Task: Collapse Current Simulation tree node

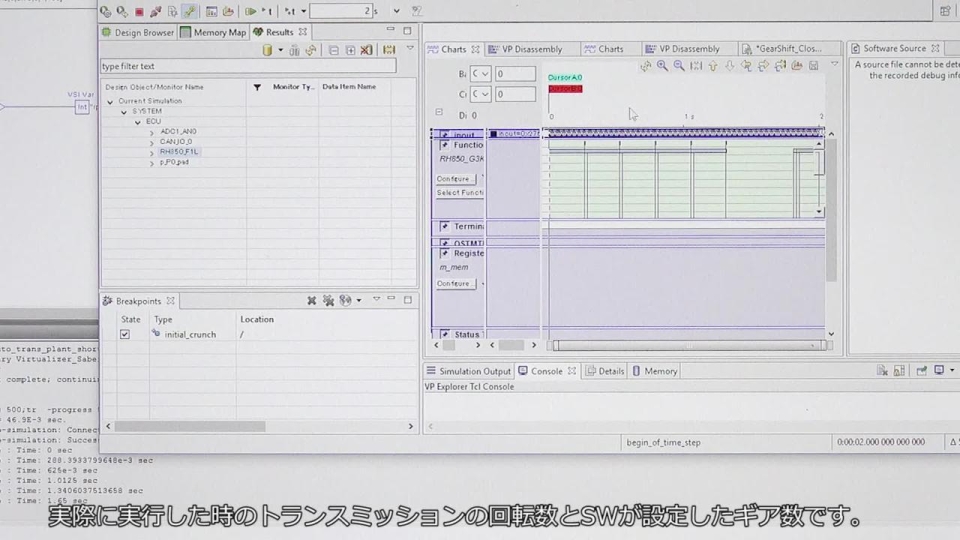Action: (110, 101)
